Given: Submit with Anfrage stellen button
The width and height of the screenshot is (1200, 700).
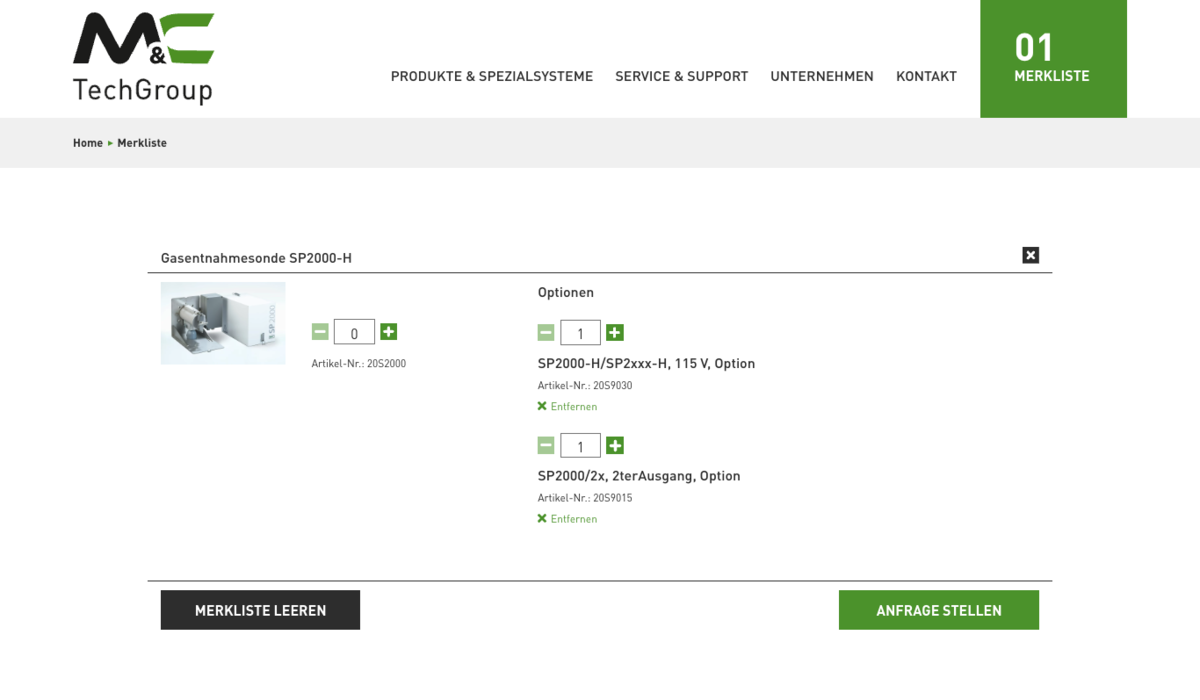Looking at the screenshot, I should (x=938, y=610).
